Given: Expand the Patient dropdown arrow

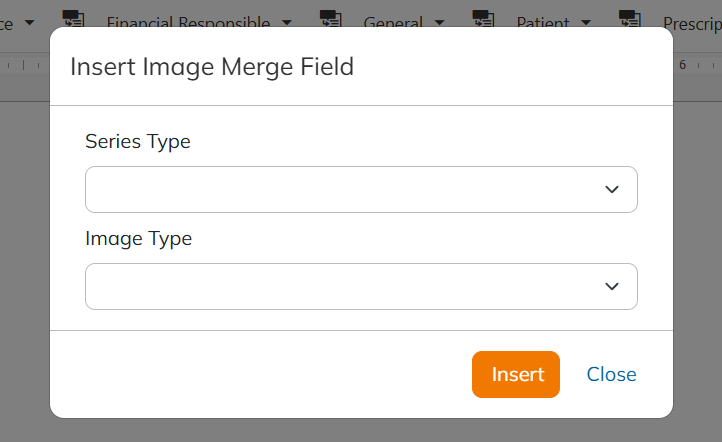Looking at the screenshot, I should 586,23.
